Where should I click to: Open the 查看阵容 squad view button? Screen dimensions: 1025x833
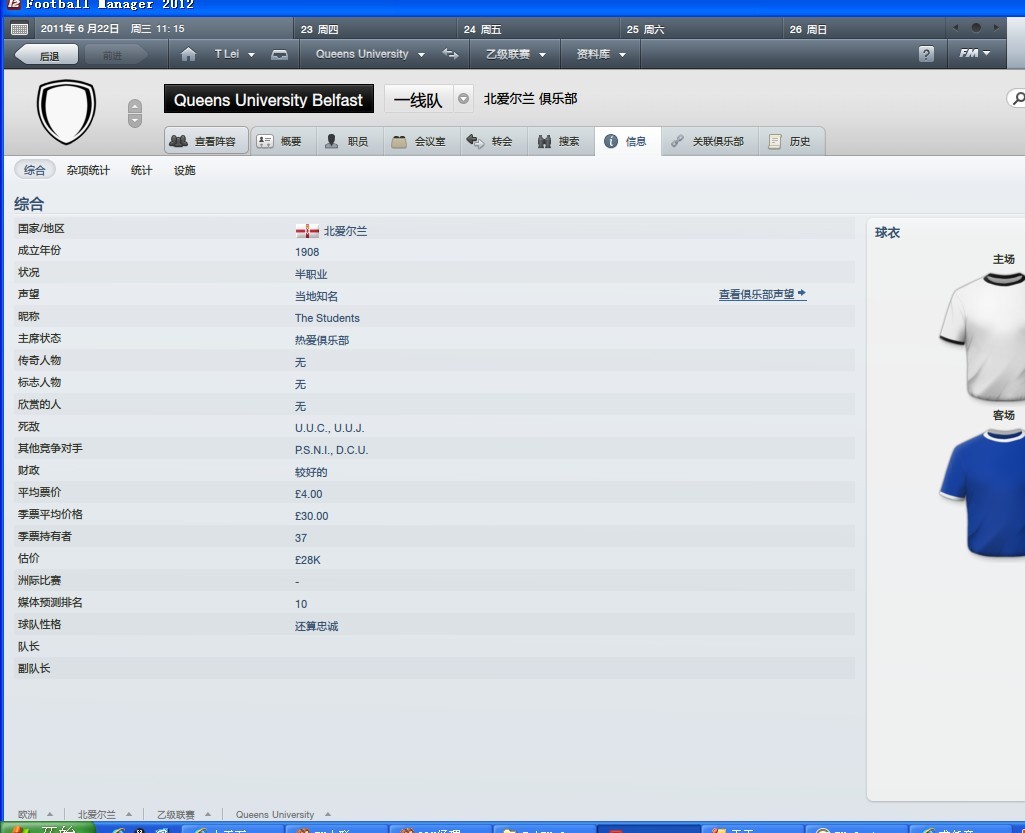coord(206,141)
